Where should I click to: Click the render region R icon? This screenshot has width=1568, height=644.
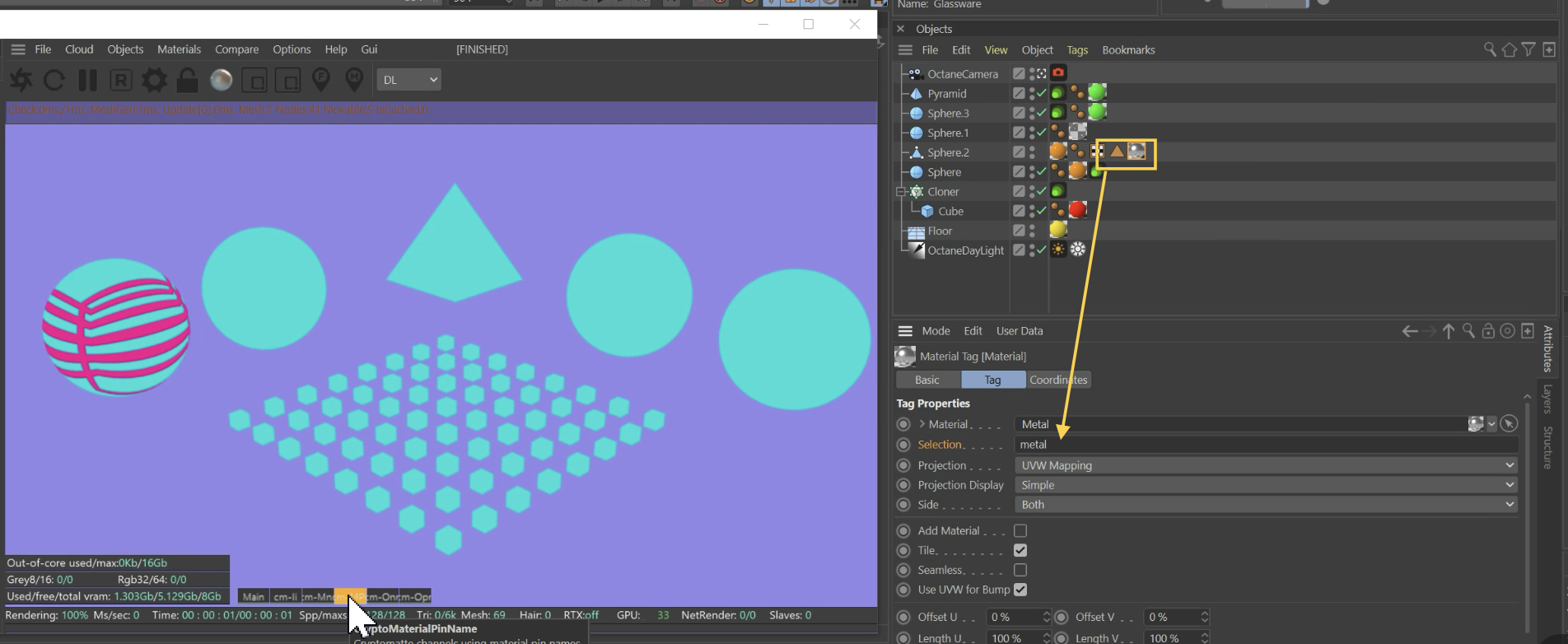click(x=121, y=80)
